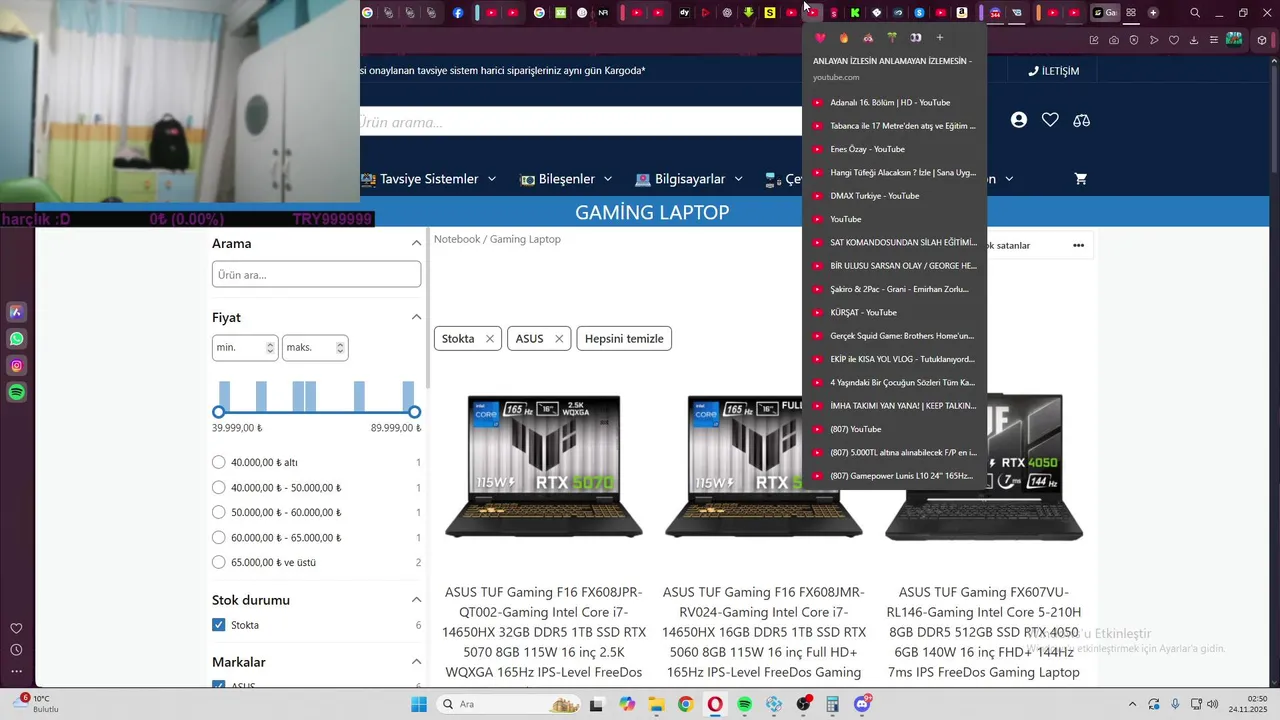Select the '50.000,00 ₺ - 60.000,00 ₺' price range
Screen dimensions: 1280x720
[x=219, y=512]
